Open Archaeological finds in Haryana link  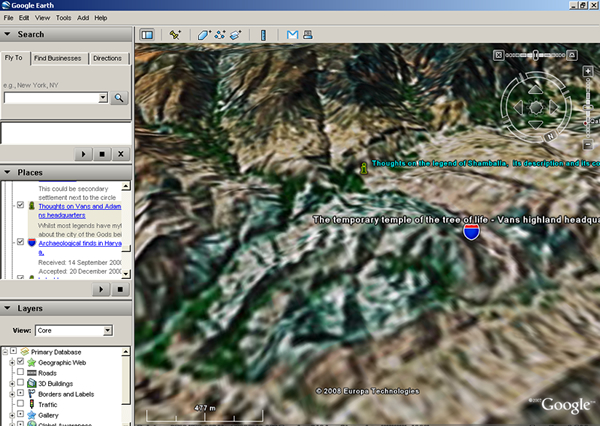coord(80,248)
